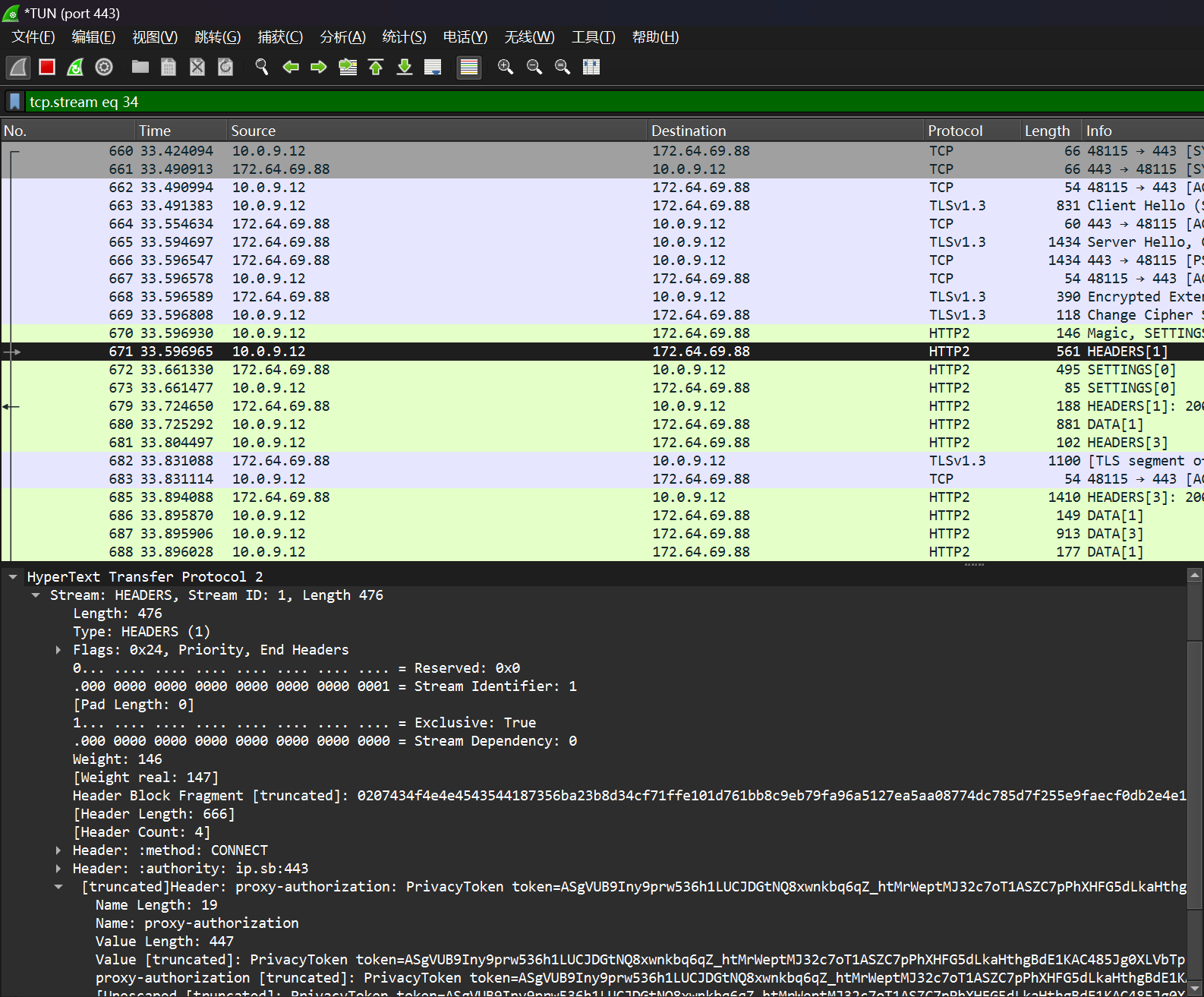Select packet 665 Server Hello row

[x=602, y=242]
